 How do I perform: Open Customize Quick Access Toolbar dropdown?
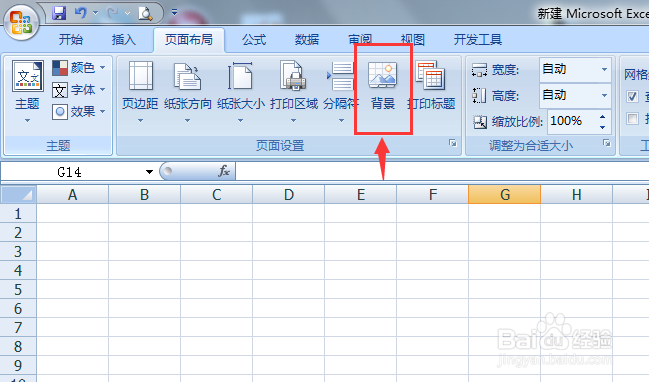(x=174, y=13)
